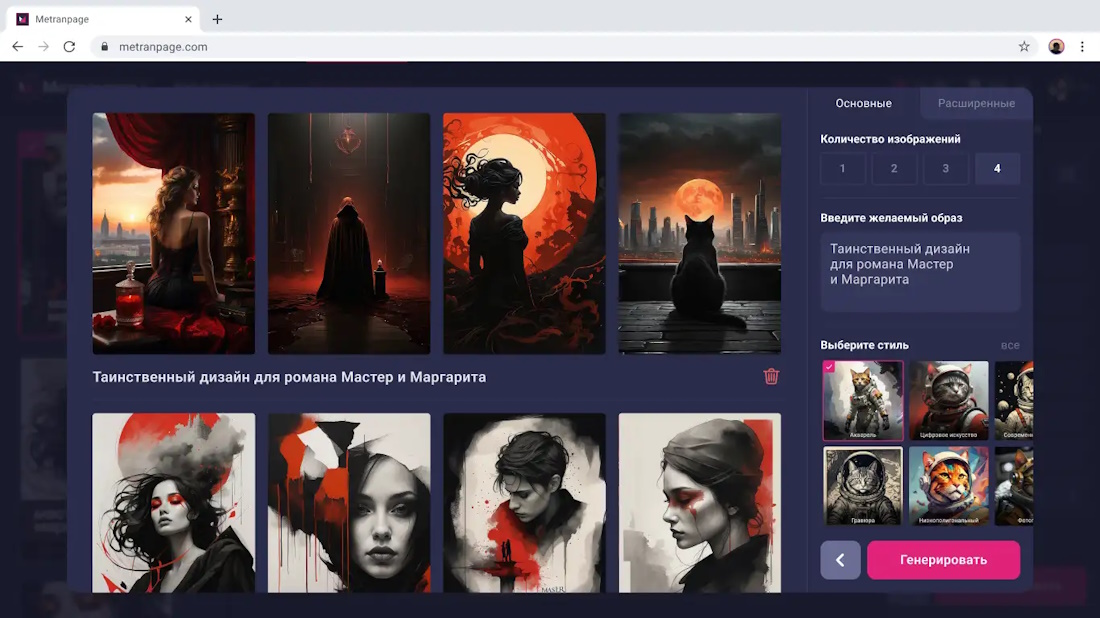Open a new browser tab
The width and height of the screenshot is (1100, 618).
pos(217,19)
